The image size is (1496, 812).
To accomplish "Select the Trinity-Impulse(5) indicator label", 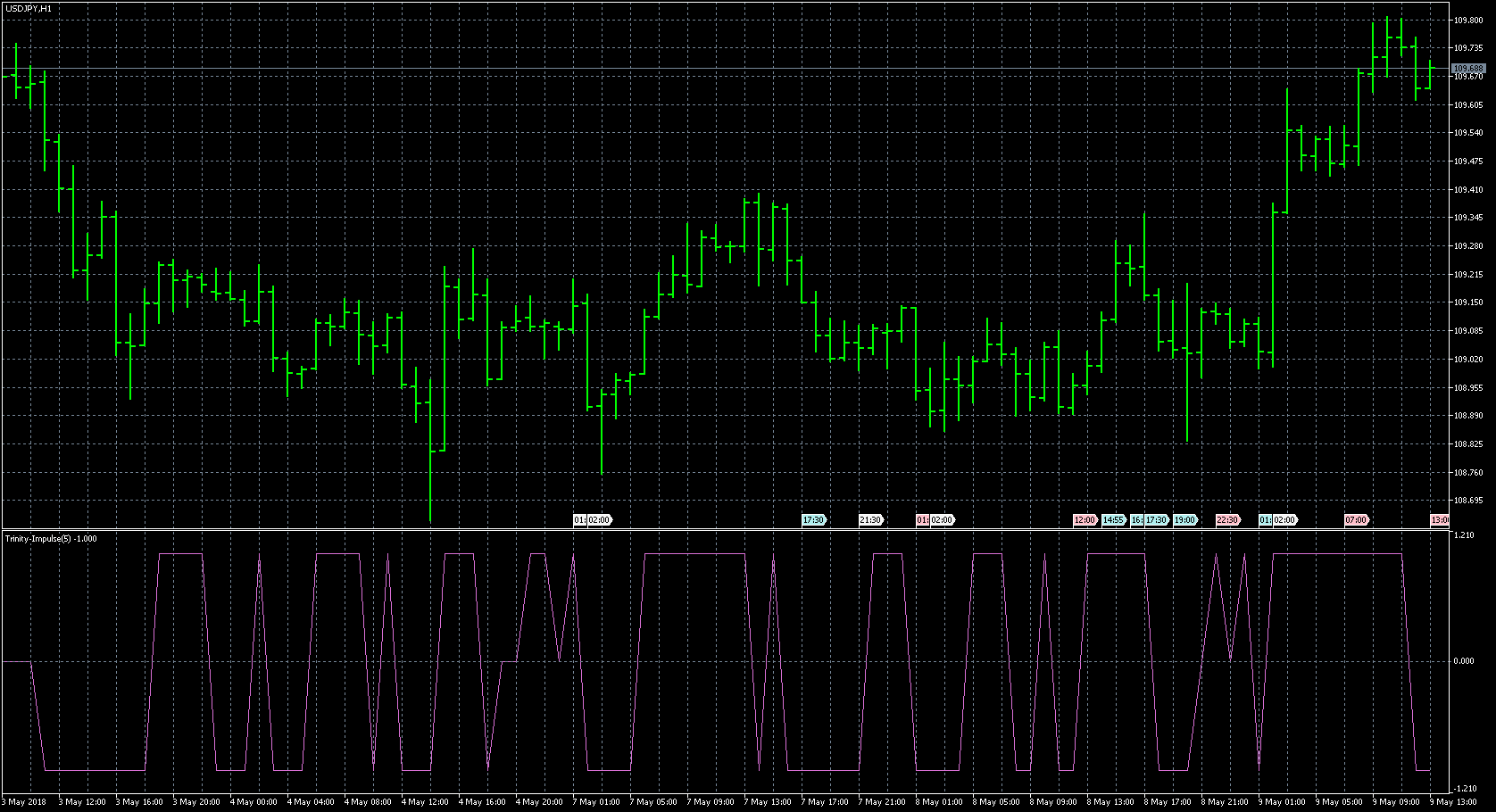I will 51,538.
